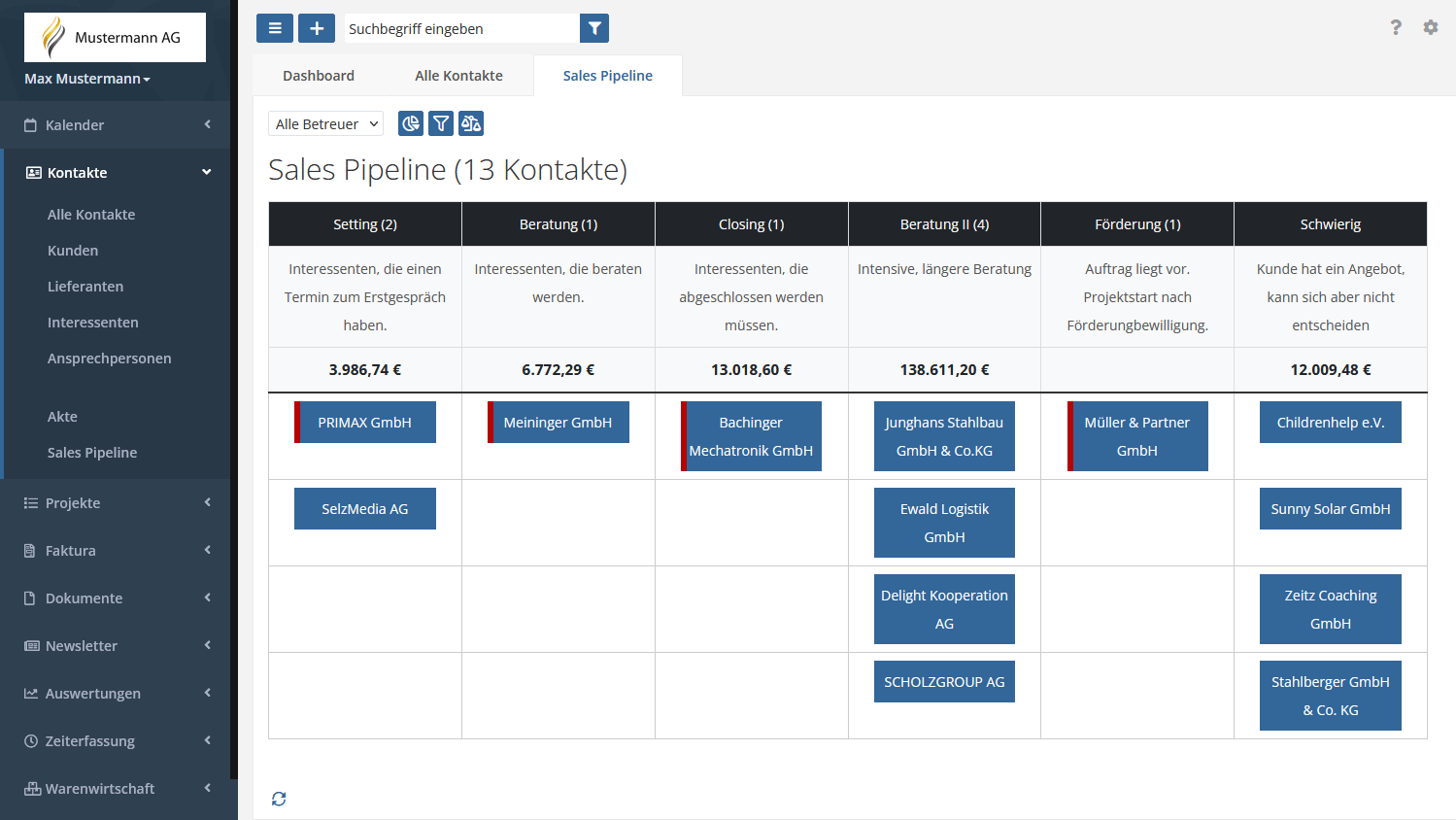Open the pie chart statistics icon
Image resolution: width=1456 pixels, height=820 pixels.
click(411, 123)
